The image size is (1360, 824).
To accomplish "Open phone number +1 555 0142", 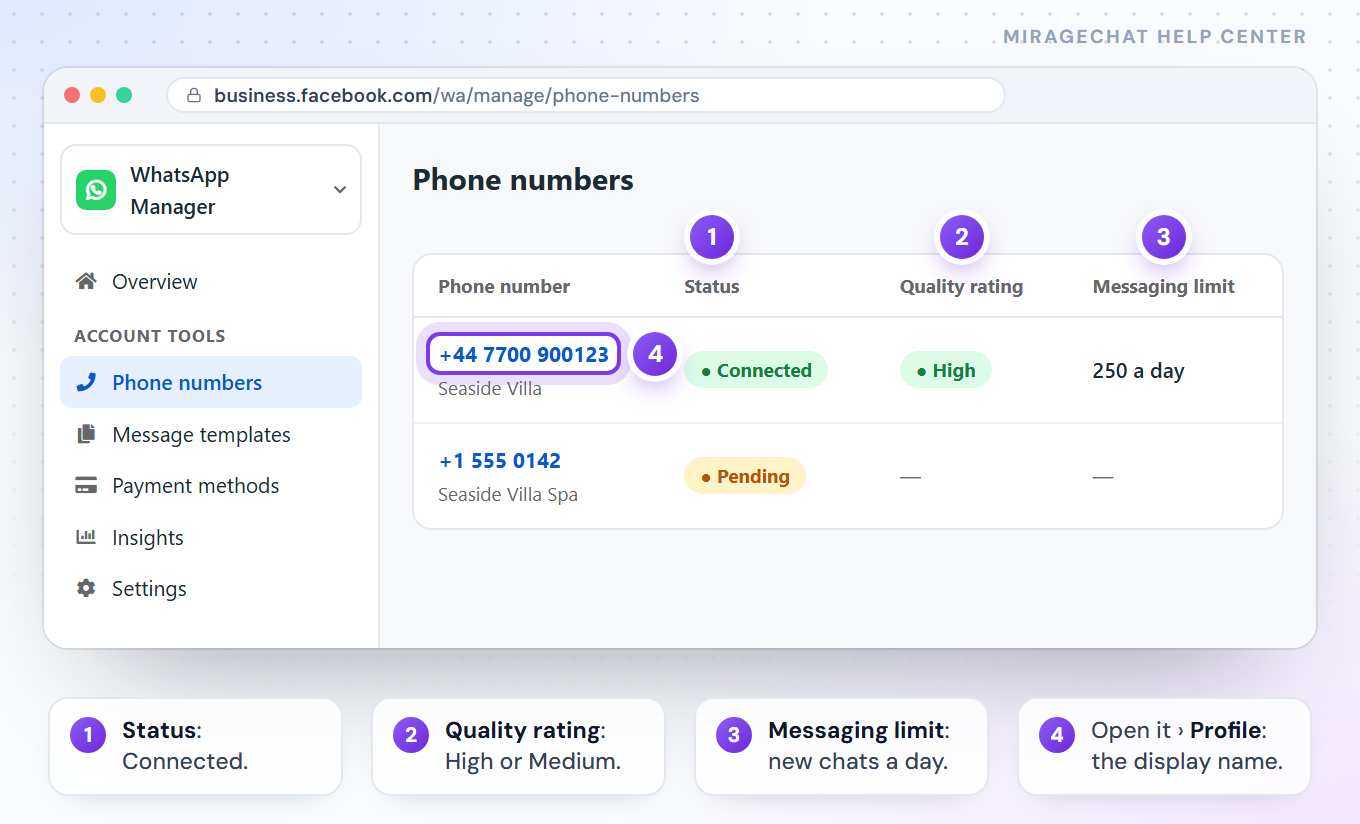I will 500,460.
